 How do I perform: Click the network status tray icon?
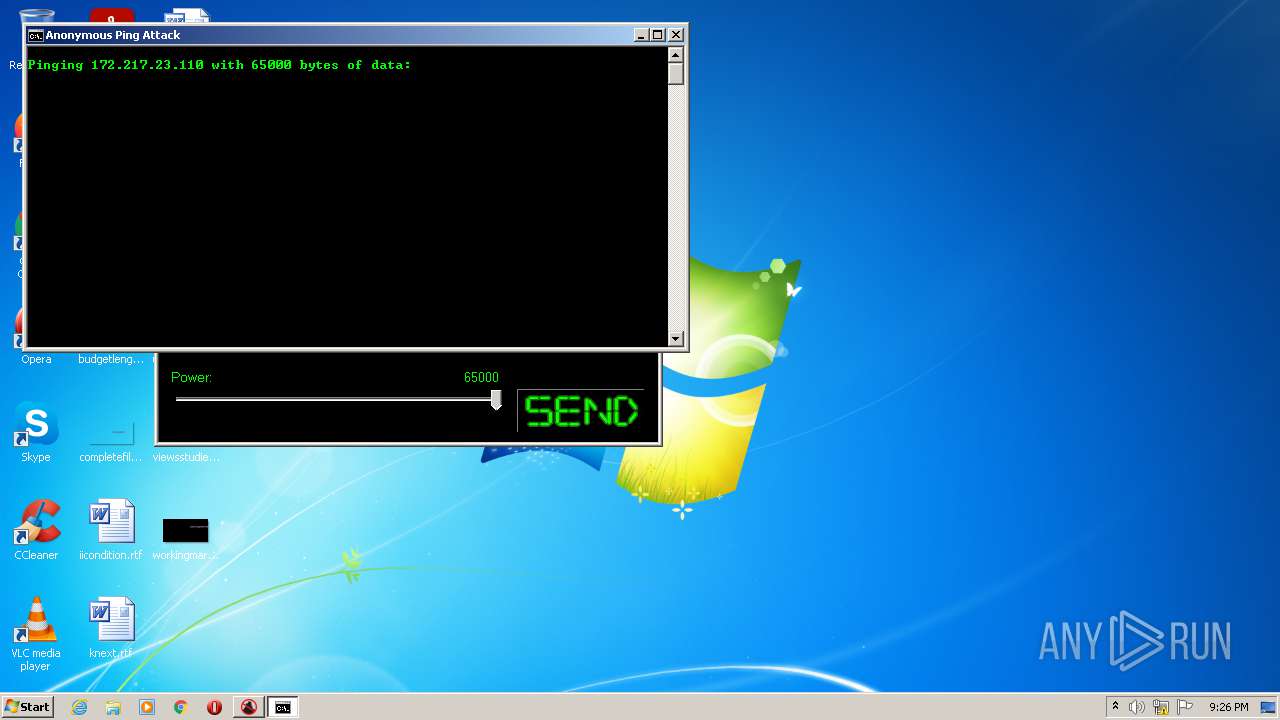coord(1161,707)
